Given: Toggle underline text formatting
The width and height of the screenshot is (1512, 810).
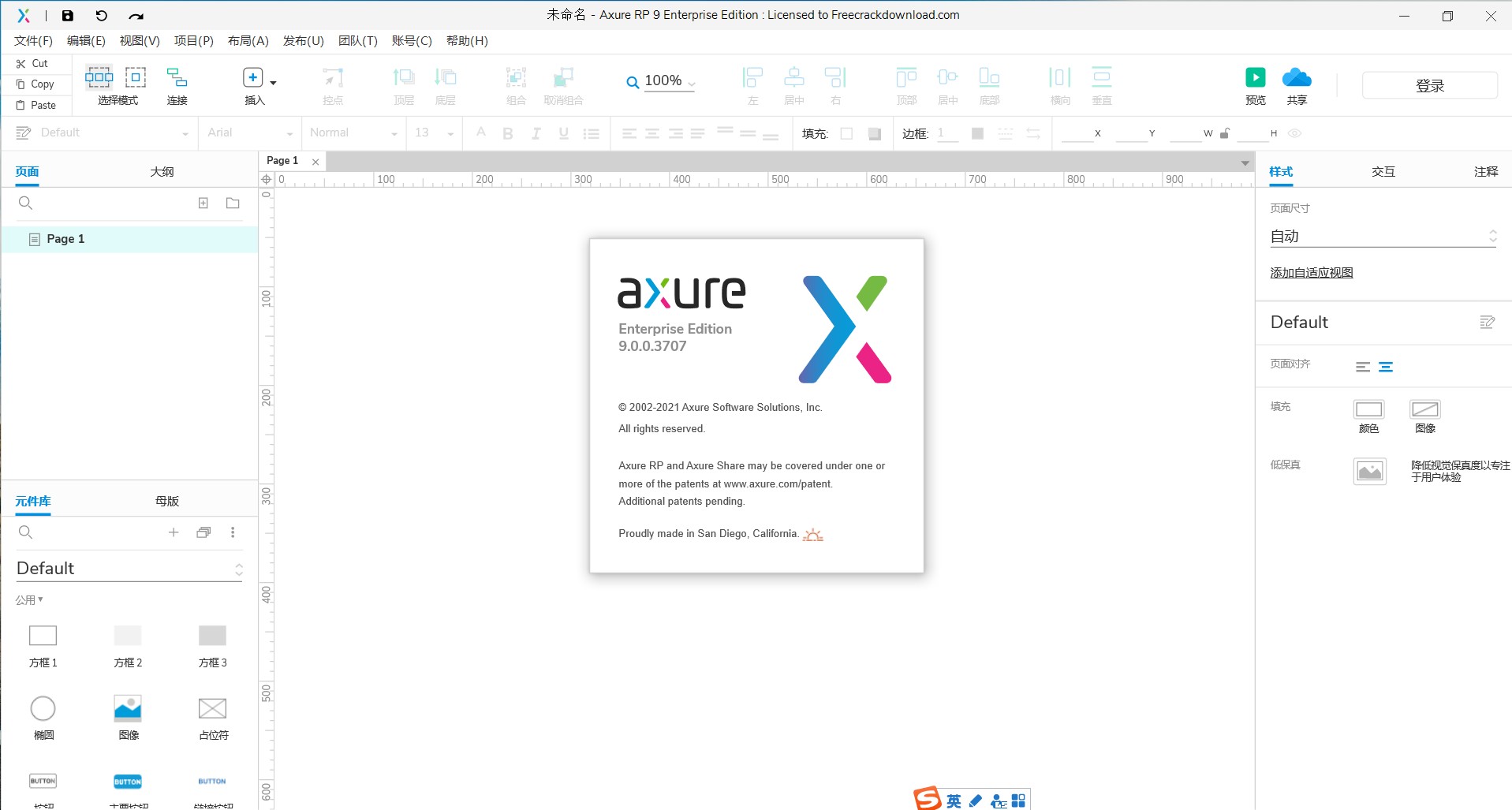Looking at the screenshot, I should [562, 133].
